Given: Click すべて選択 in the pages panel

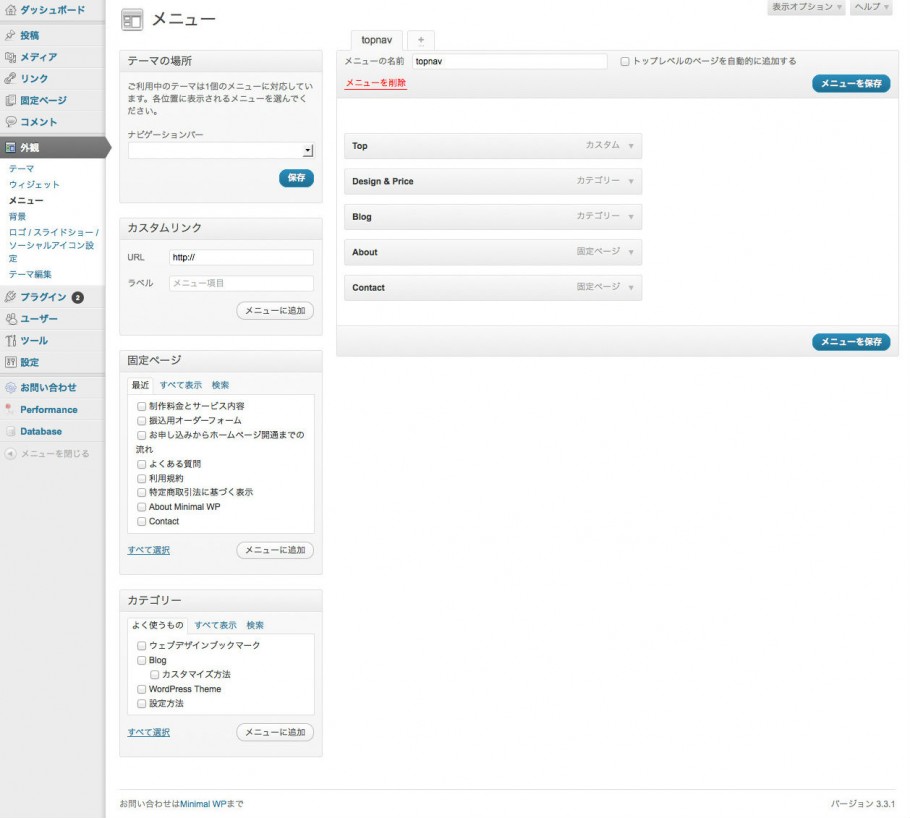Looking at the screenshot, I should pos(149,550).
